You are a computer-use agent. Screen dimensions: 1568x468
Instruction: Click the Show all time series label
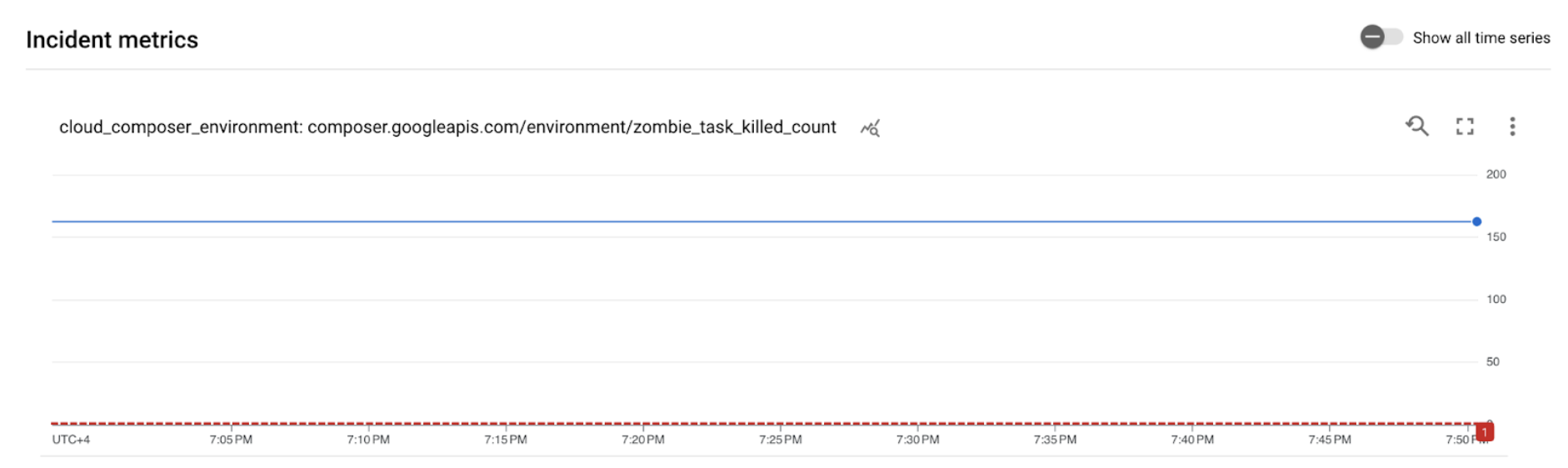pyautogui.click(x=1481, y=38)
